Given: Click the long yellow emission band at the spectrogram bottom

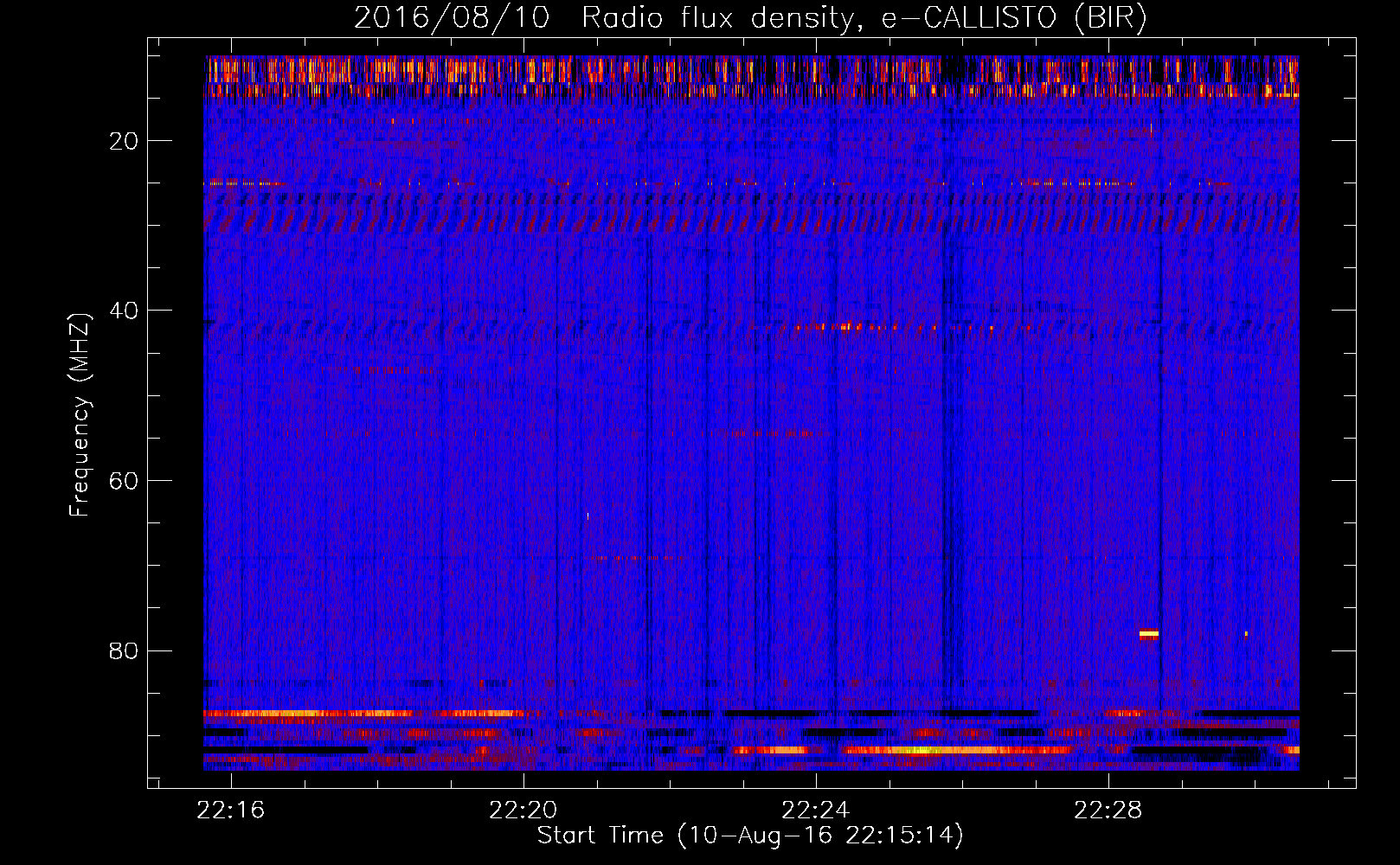Looking at the screenshot, I should click(x=956, y=750).
